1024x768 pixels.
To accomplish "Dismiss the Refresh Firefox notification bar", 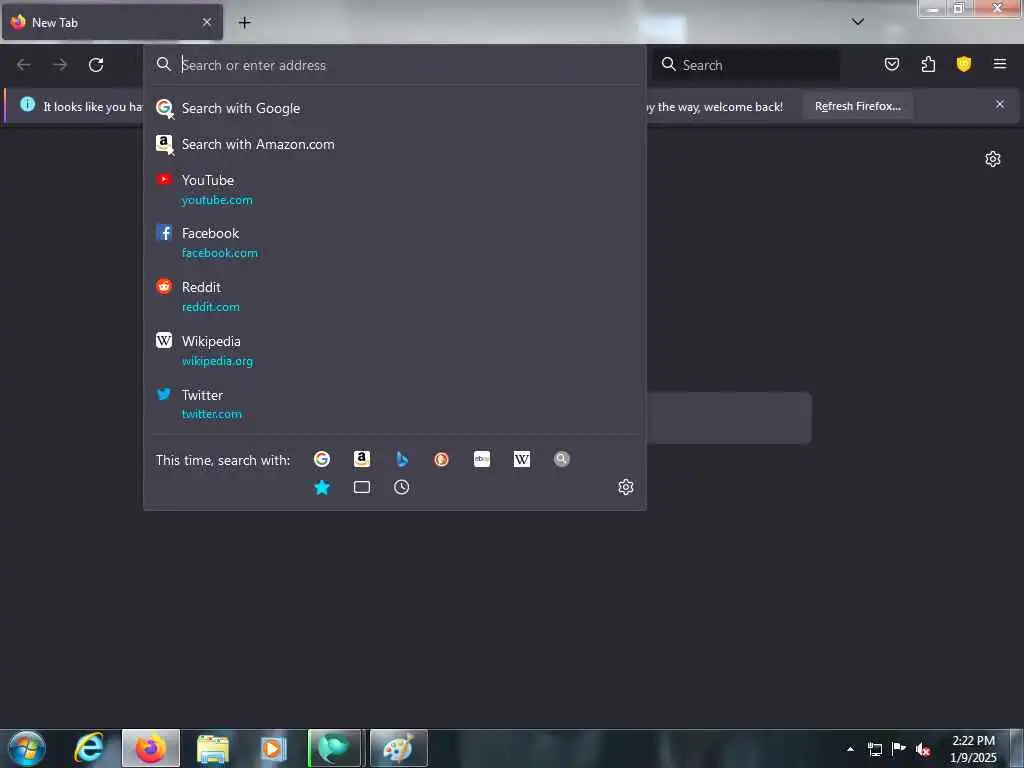I will (1000, 104).
